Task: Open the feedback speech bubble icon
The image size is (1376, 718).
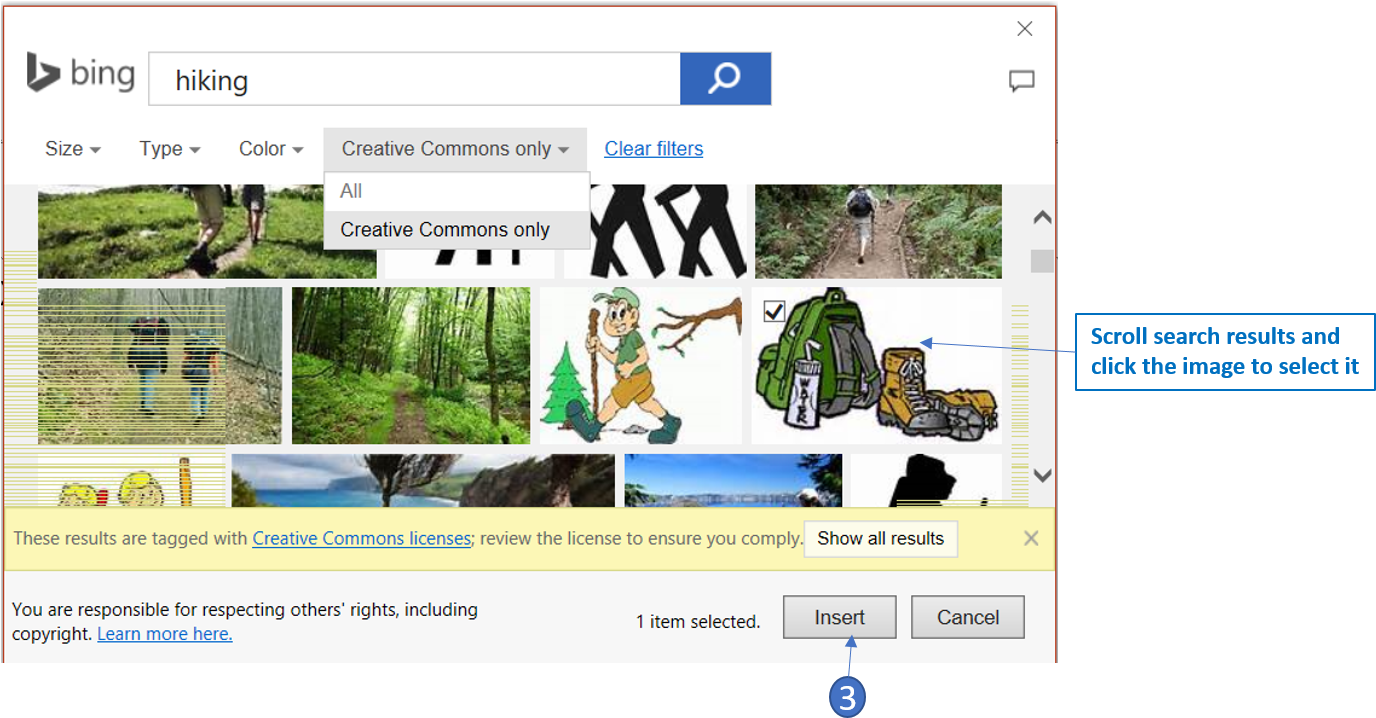Action: (x=1021, y=81)
